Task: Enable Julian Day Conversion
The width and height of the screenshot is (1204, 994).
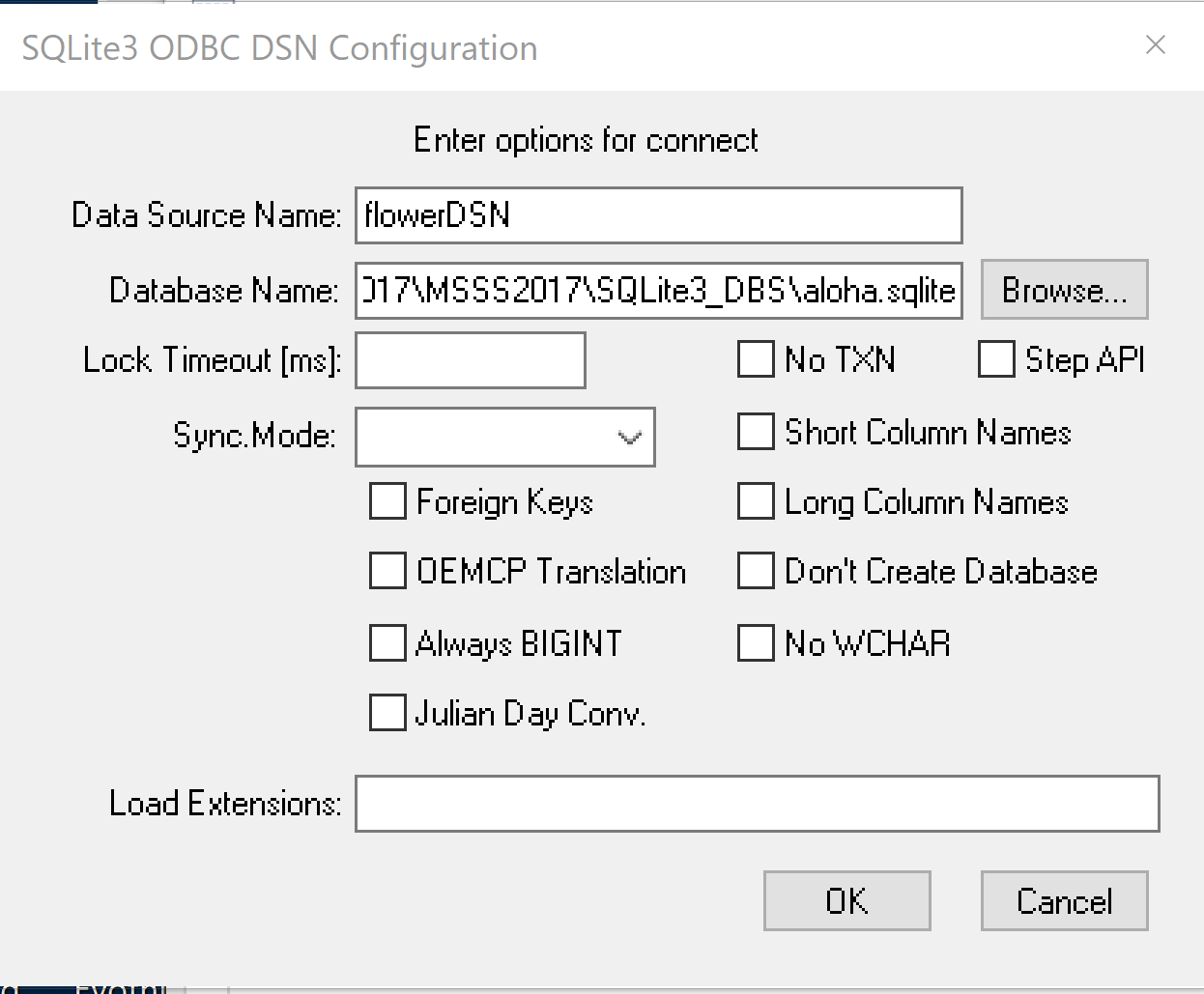Action: point(387,713)
